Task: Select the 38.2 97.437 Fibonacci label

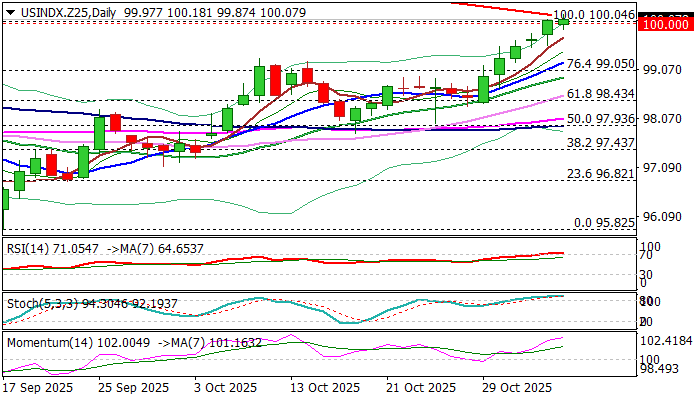Action: tap(600, 143)
